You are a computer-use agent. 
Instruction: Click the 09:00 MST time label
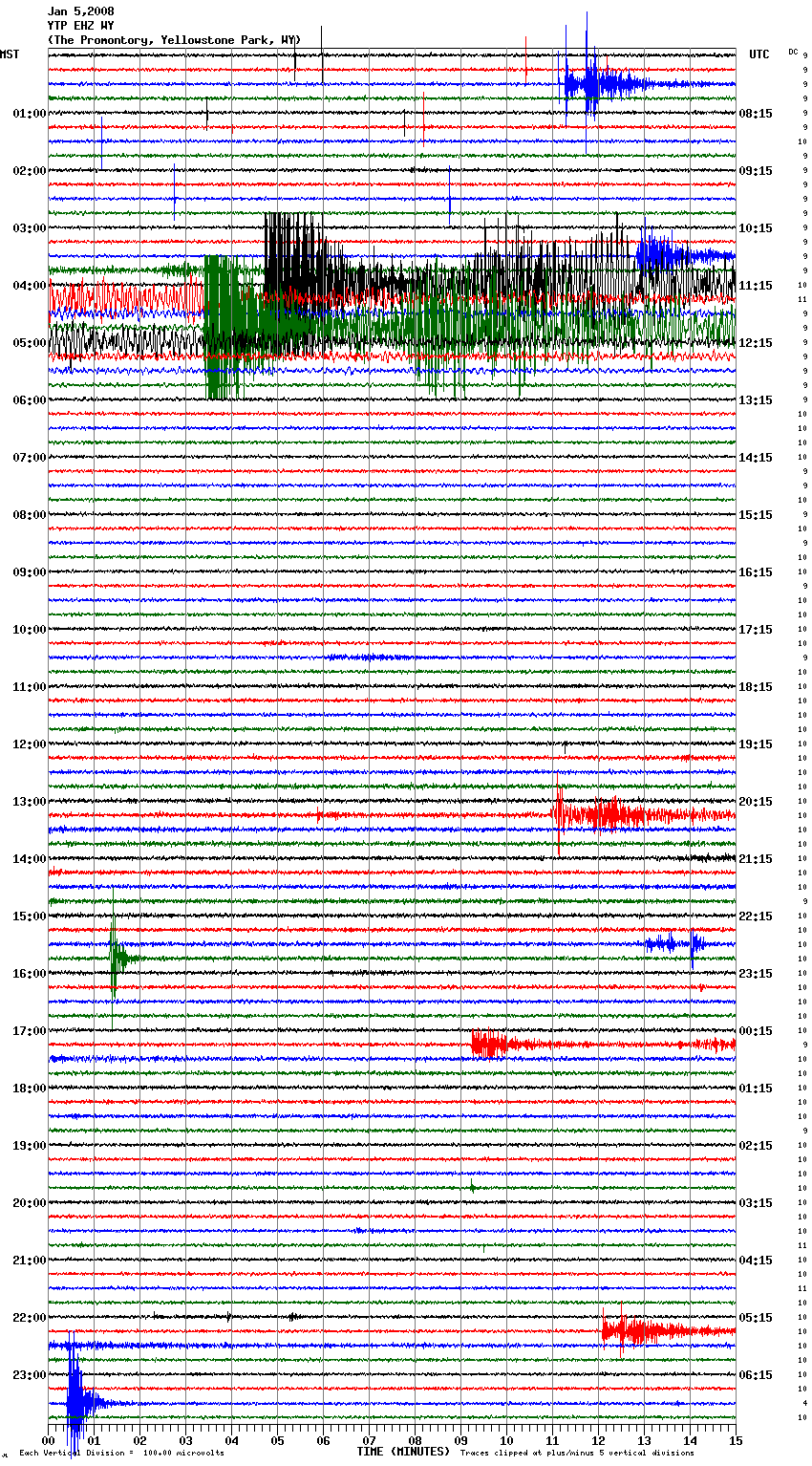pos(30,572)
